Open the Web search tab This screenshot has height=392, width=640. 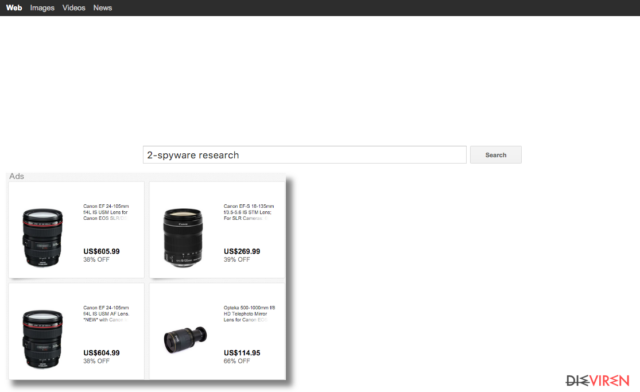[x=14, y=8]
